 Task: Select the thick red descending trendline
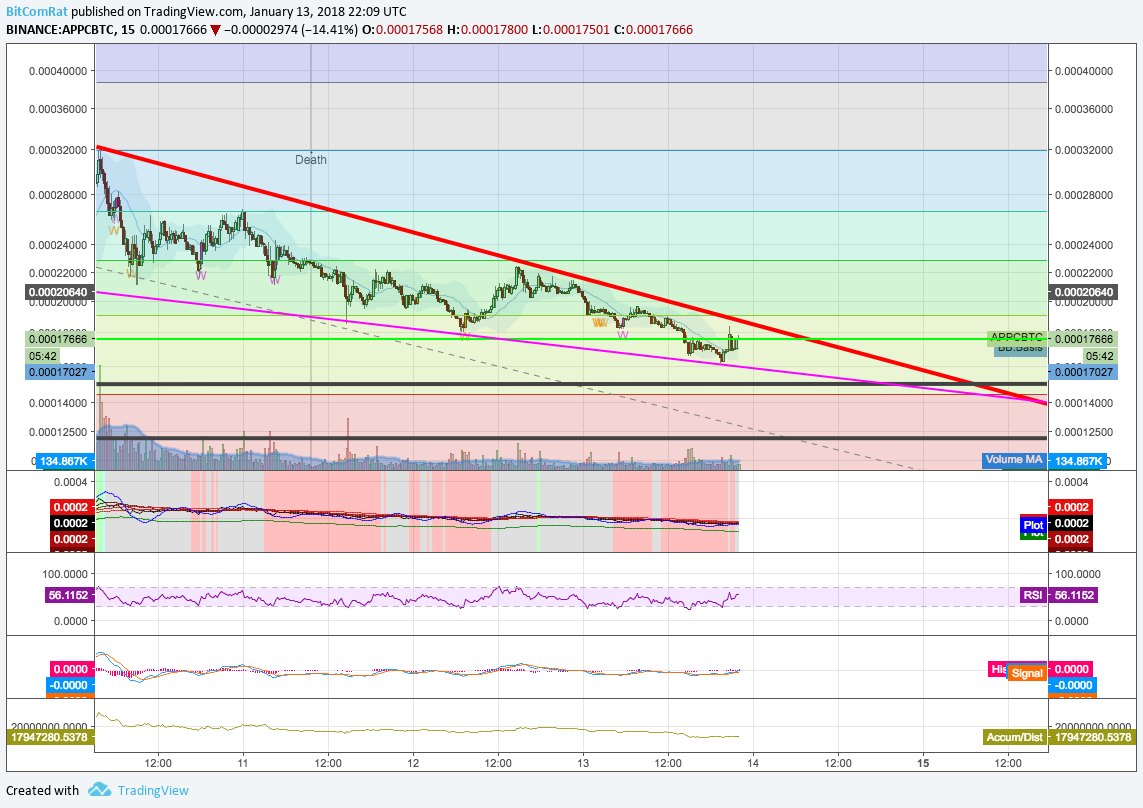[572, 275]
